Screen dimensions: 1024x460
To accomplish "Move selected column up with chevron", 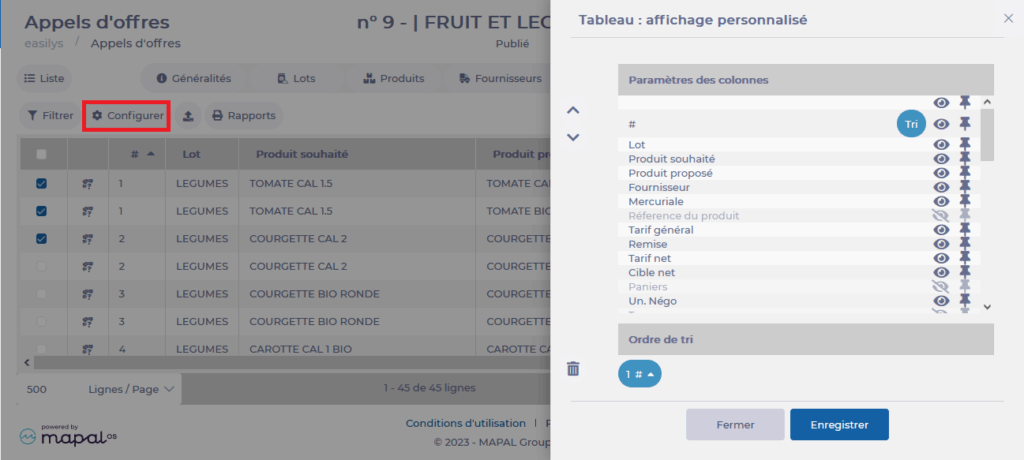I will pyautogui.click(x=573, y=110).
